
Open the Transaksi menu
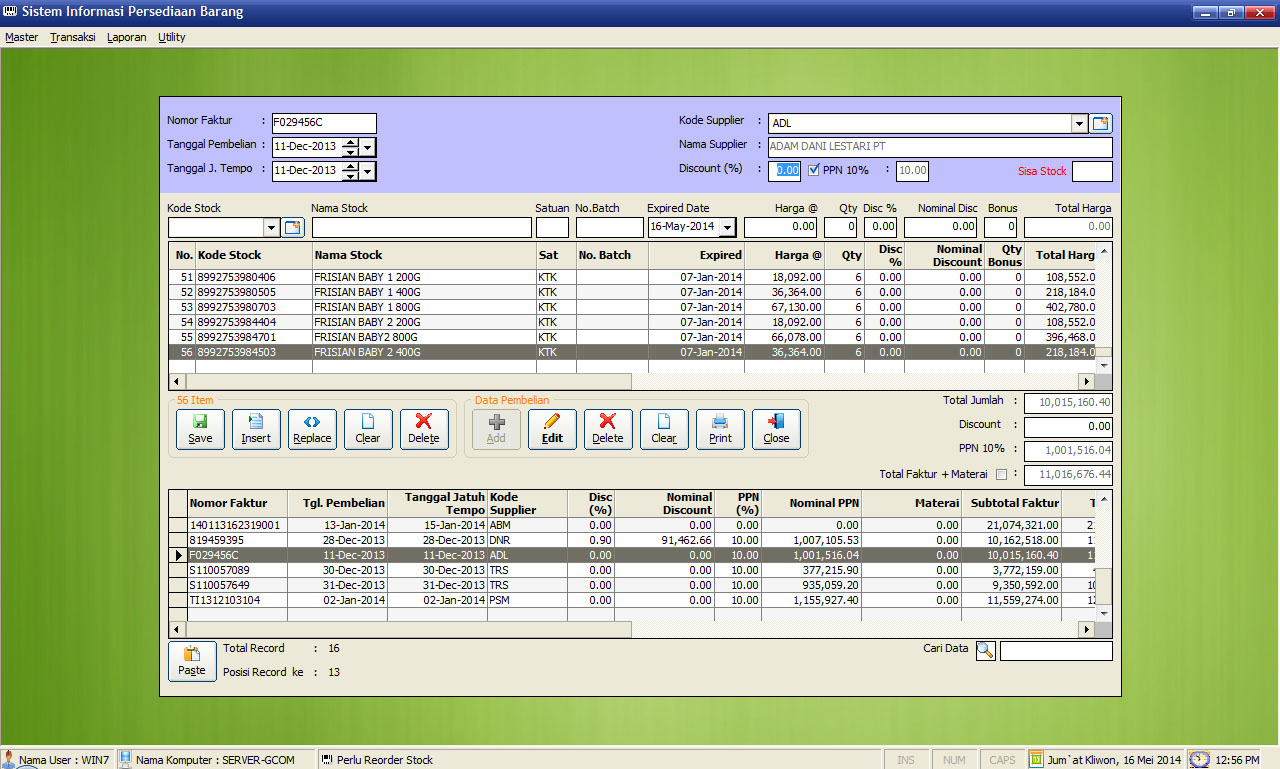point(73,37)
